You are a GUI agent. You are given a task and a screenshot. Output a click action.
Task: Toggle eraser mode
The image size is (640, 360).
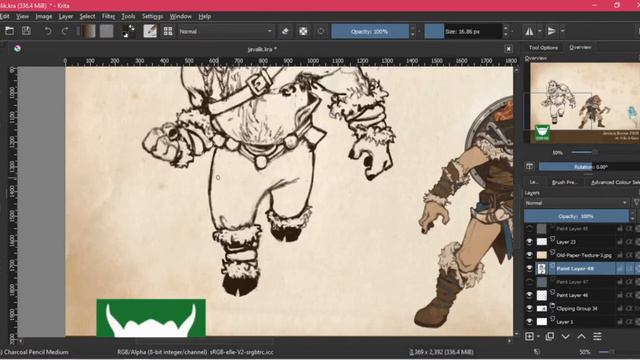click(285, 31)
